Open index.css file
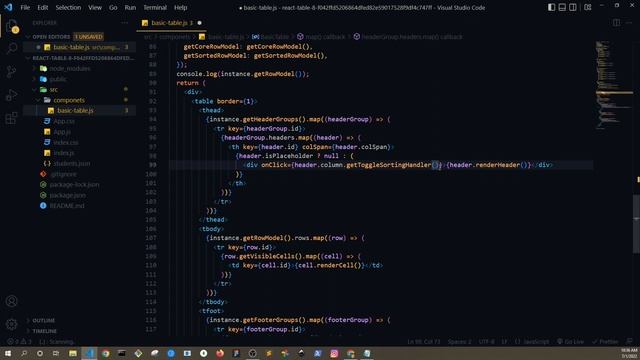Viewport: 640px width, 360px height. [66, 142]
